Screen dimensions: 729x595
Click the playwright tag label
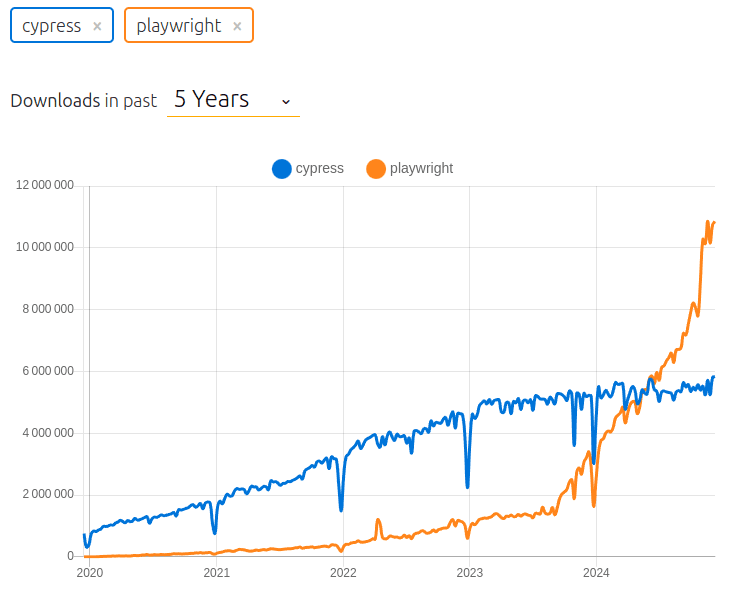point(179,26)
